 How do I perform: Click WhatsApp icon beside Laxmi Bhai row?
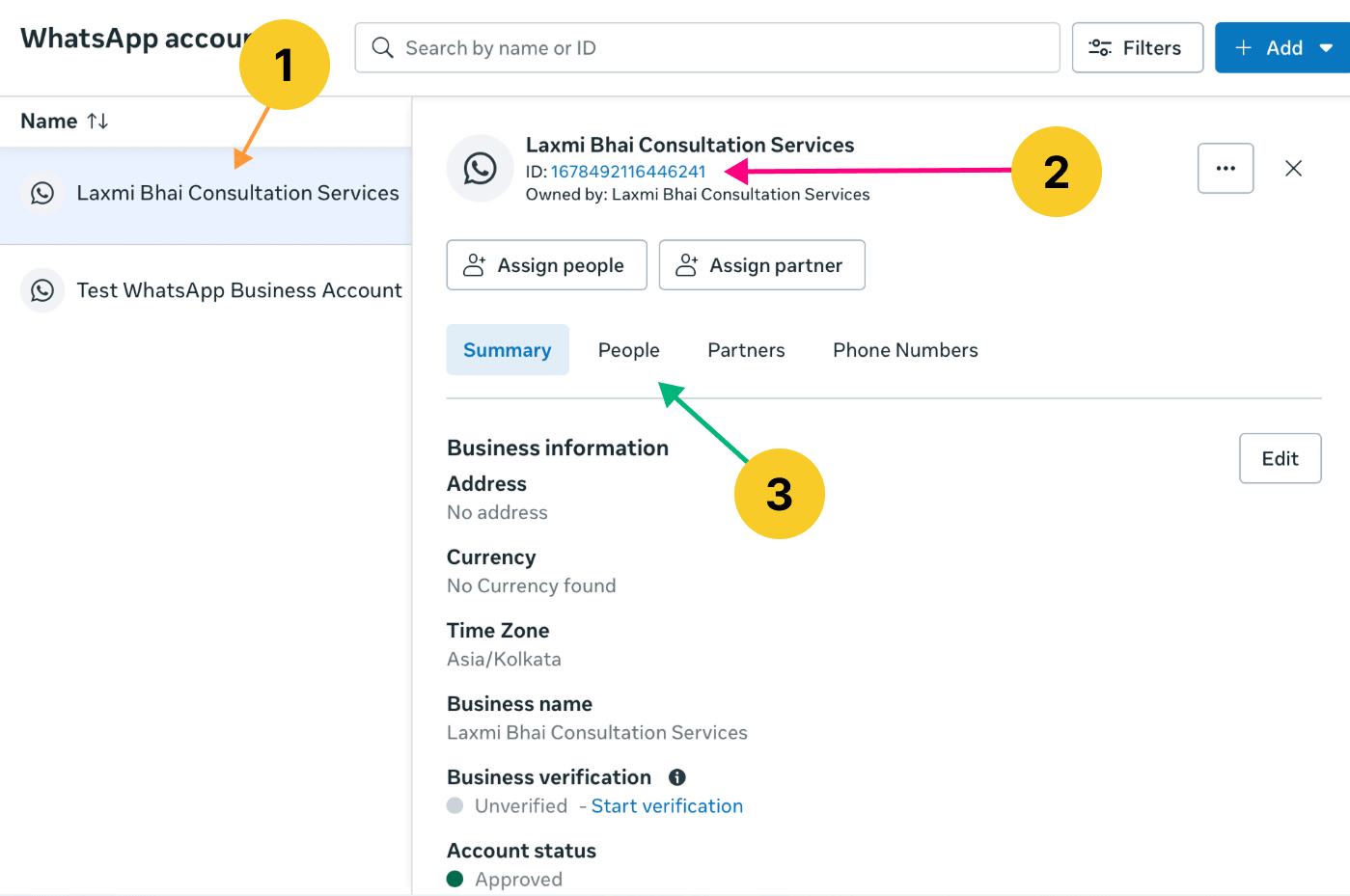point(42,193)
